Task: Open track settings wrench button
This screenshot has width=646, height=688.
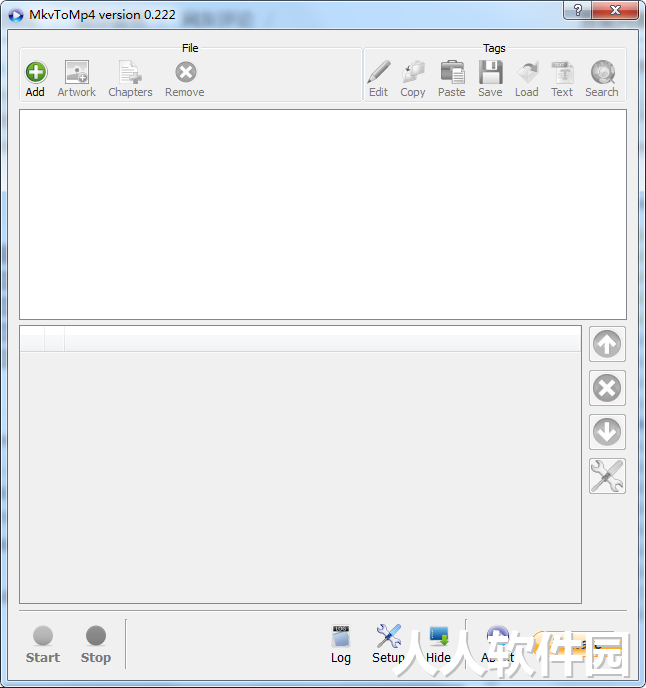Action: 607,476
